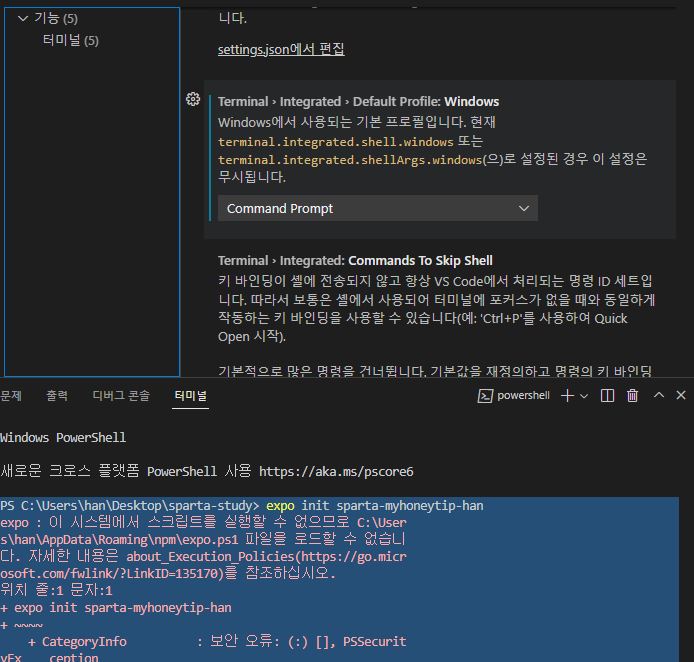Open the gear menu for Default Profile setting
Screen dimensions: 694x662
[x=193, y=99]
